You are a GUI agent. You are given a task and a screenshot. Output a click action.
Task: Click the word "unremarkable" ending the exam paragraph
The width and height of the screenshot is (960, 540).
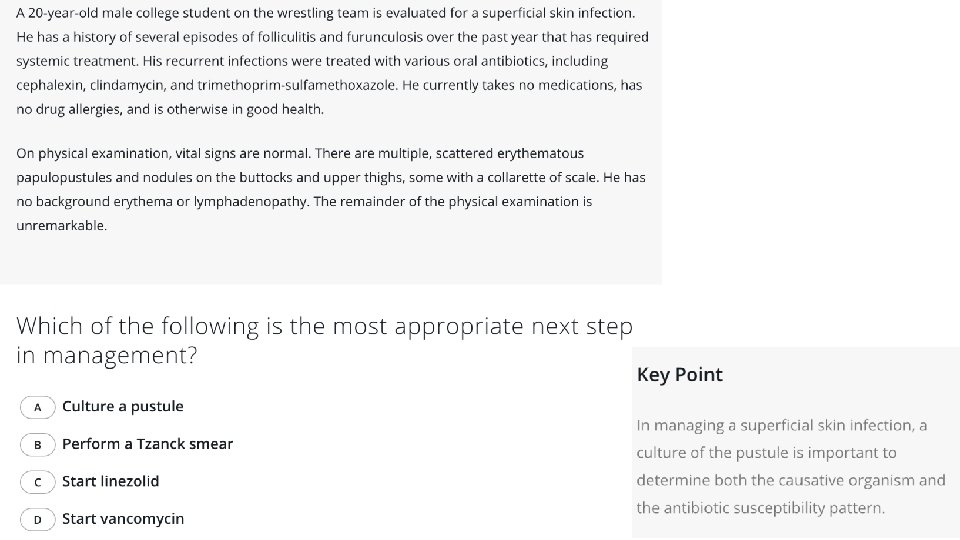click(60, 226)
